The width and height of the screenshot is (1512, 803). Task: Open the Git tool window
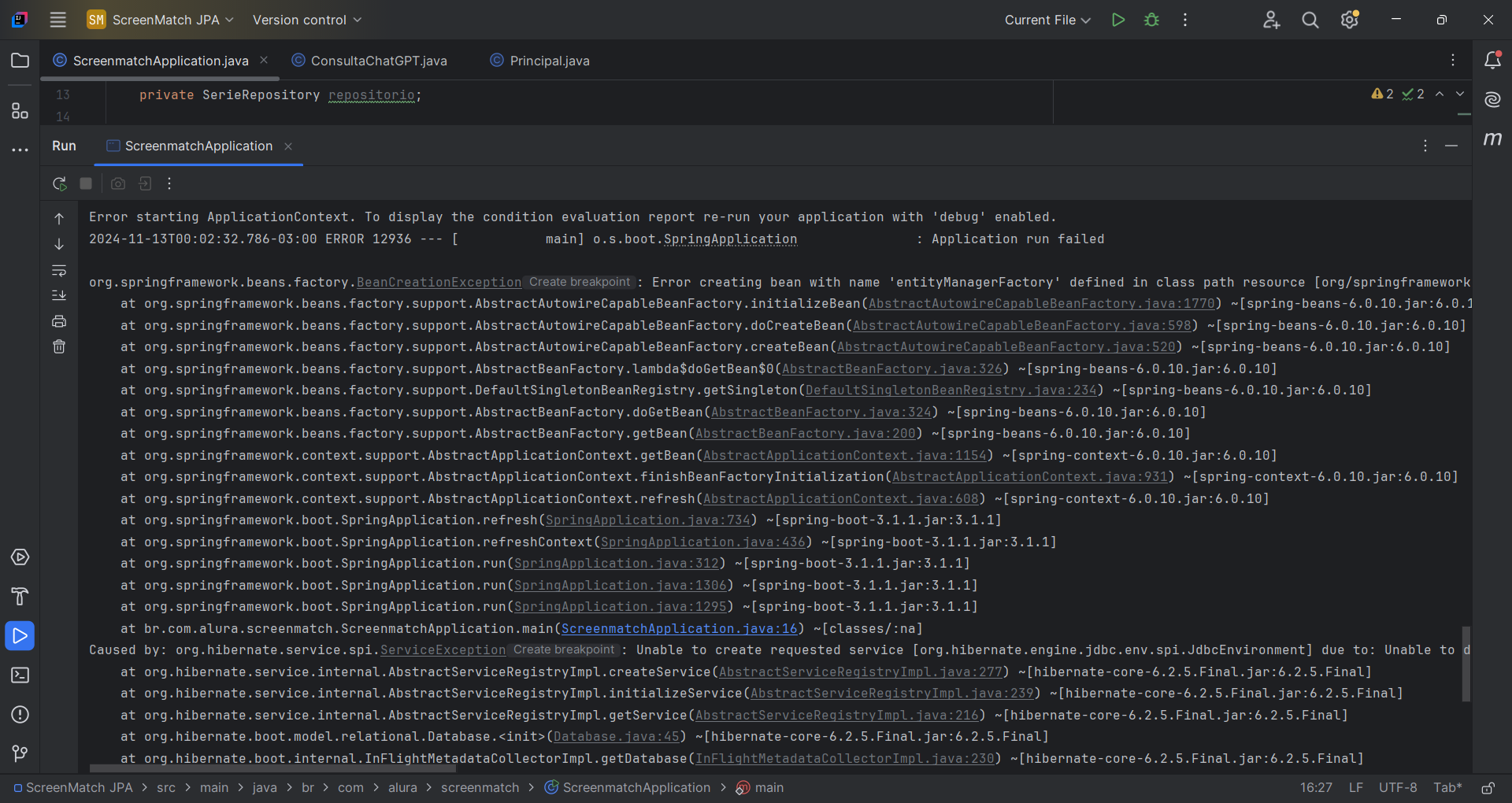[x=20, y=753]
